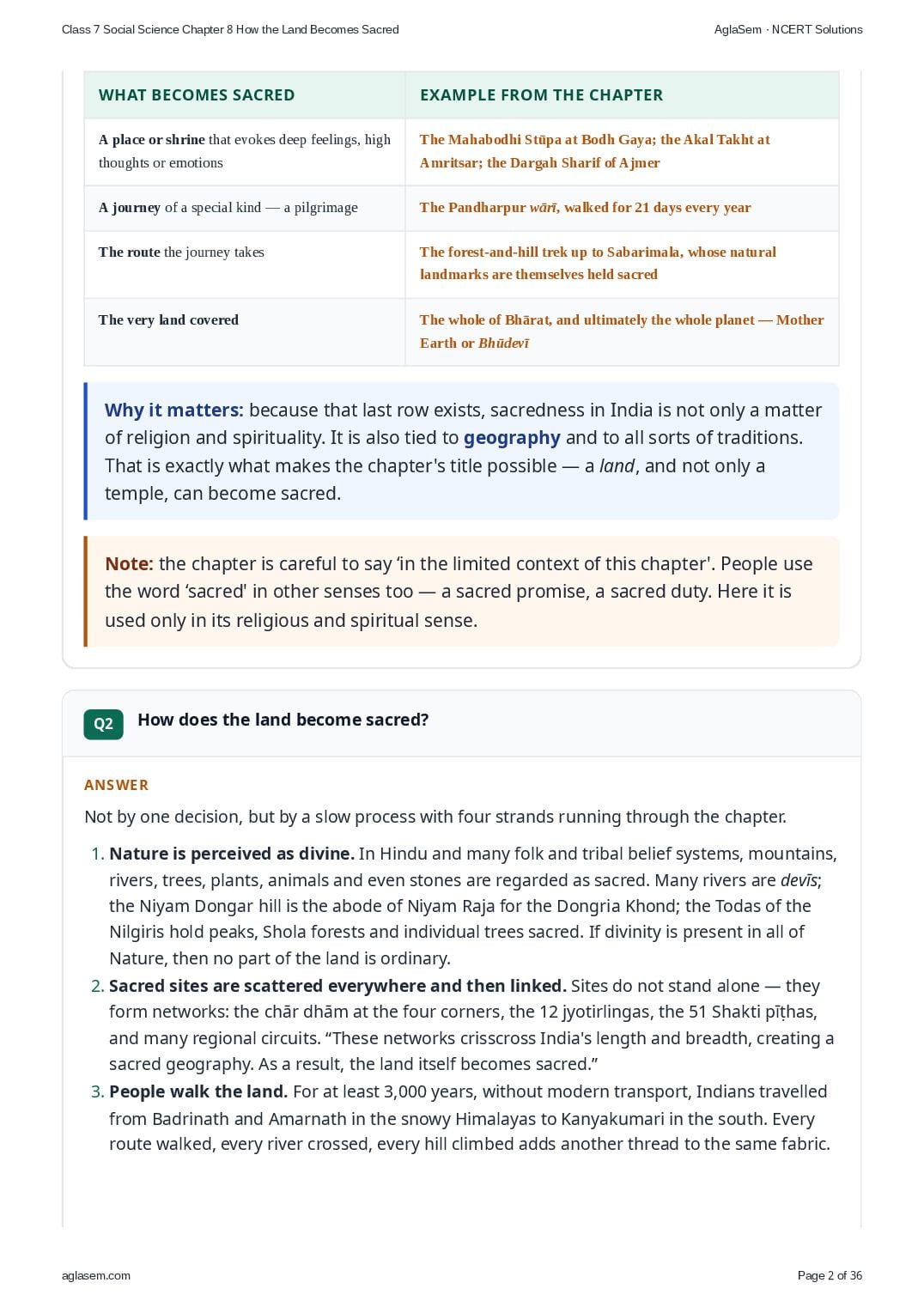Click the 'Why it matters:' callout heading
This screenshot has height=1307, width=924.
pyautogui.click(x=174, y=410)
